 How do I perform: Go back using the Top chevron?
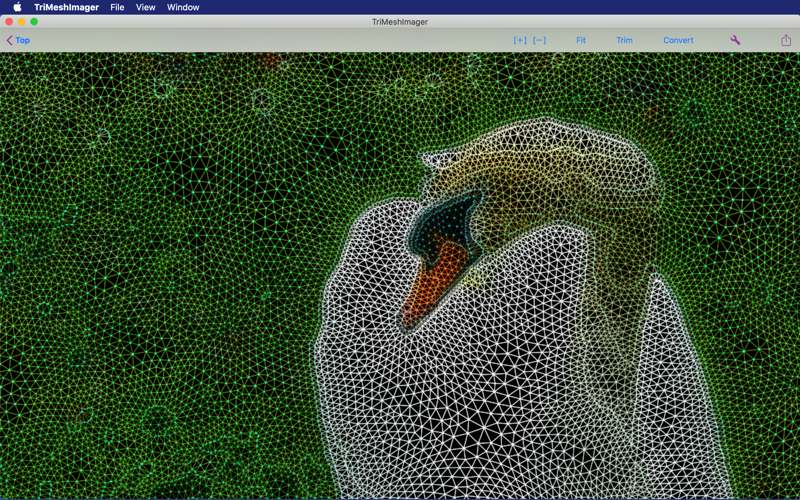click(18, 40)
